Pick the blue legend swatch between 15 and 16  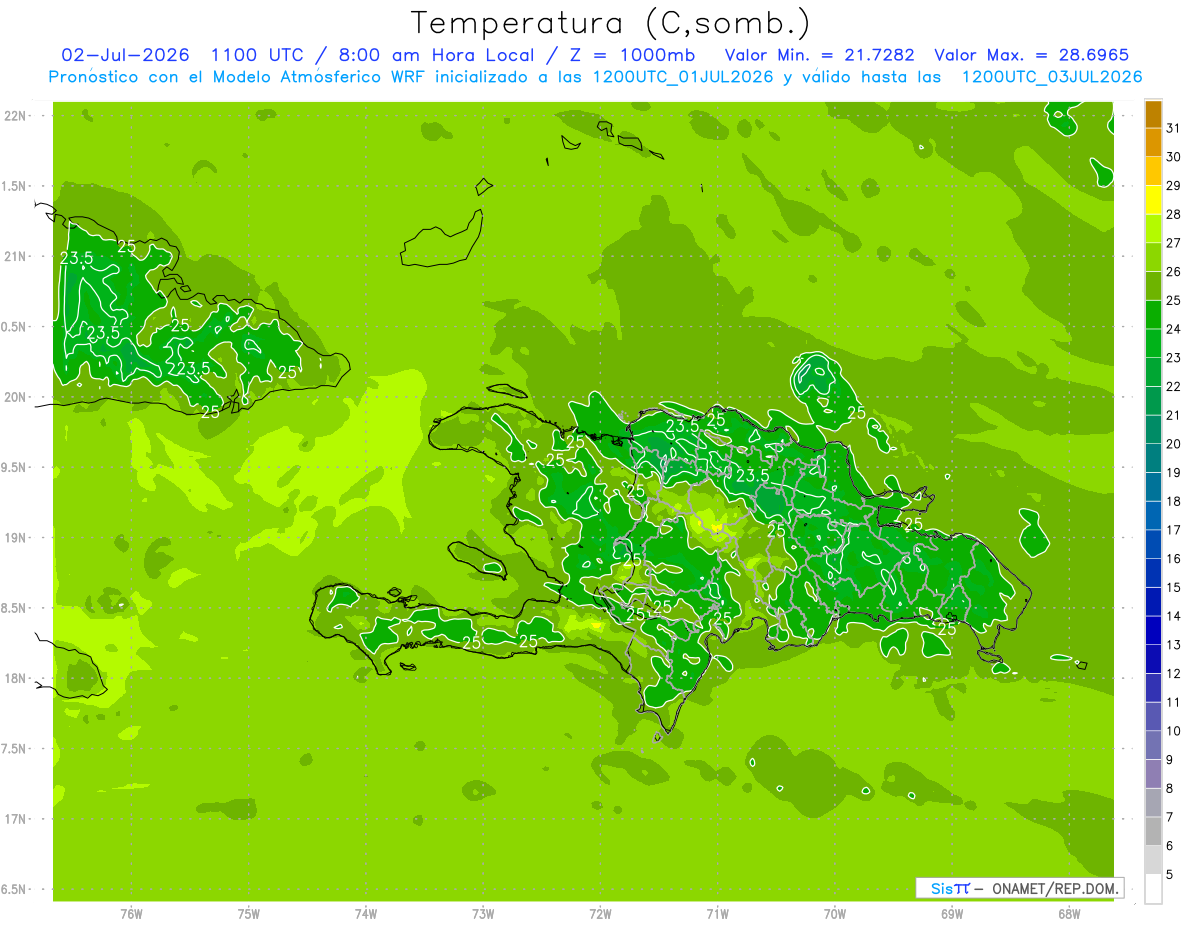point(1153,573)
